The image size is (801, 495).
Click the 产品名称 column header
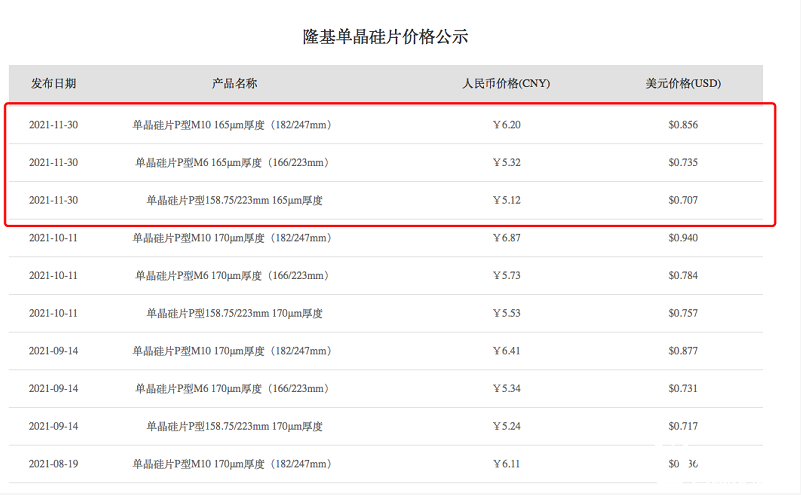click(x=234, y=83)
